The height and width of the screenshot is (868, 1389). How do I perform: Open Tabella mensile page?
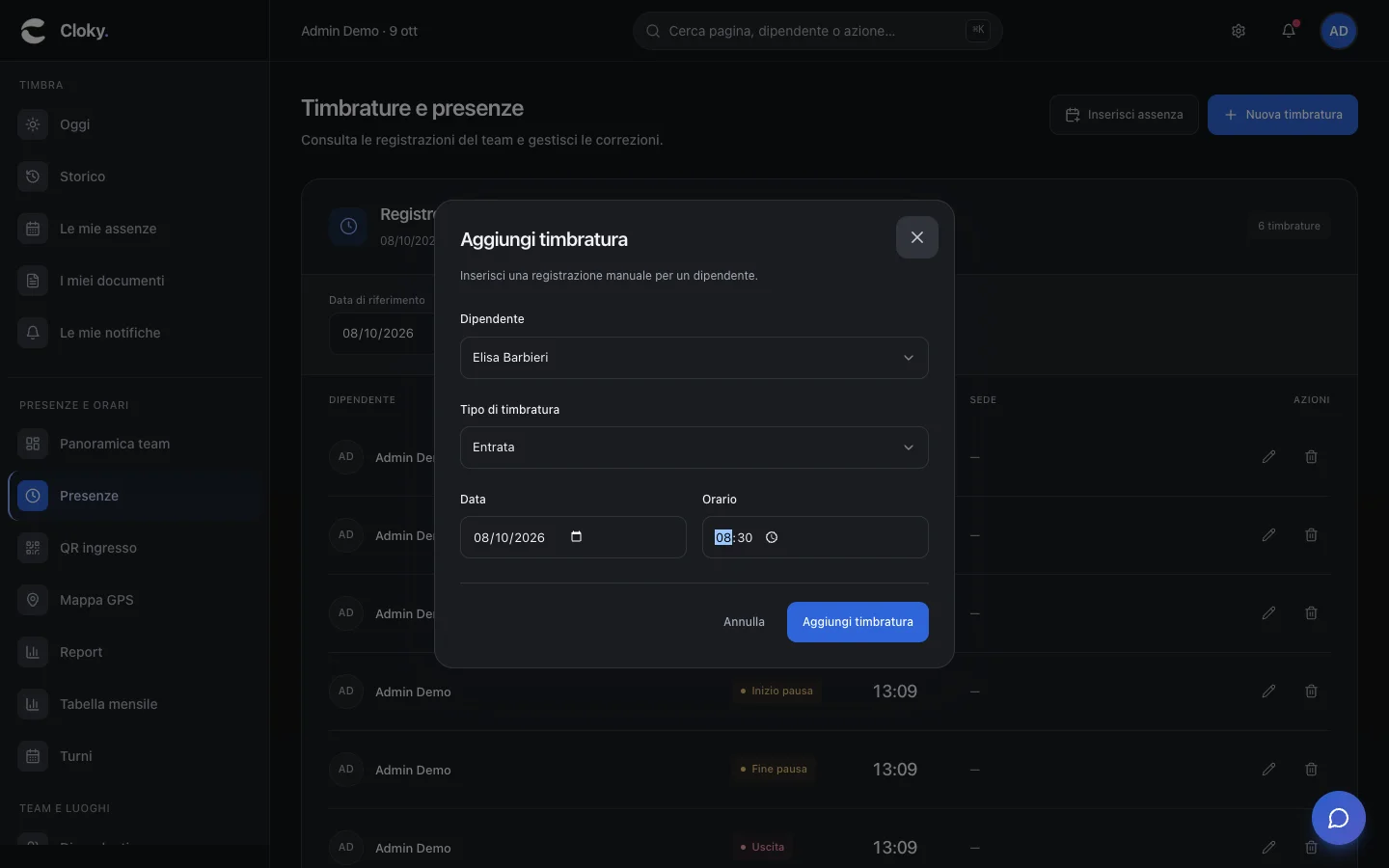[134, 704]
